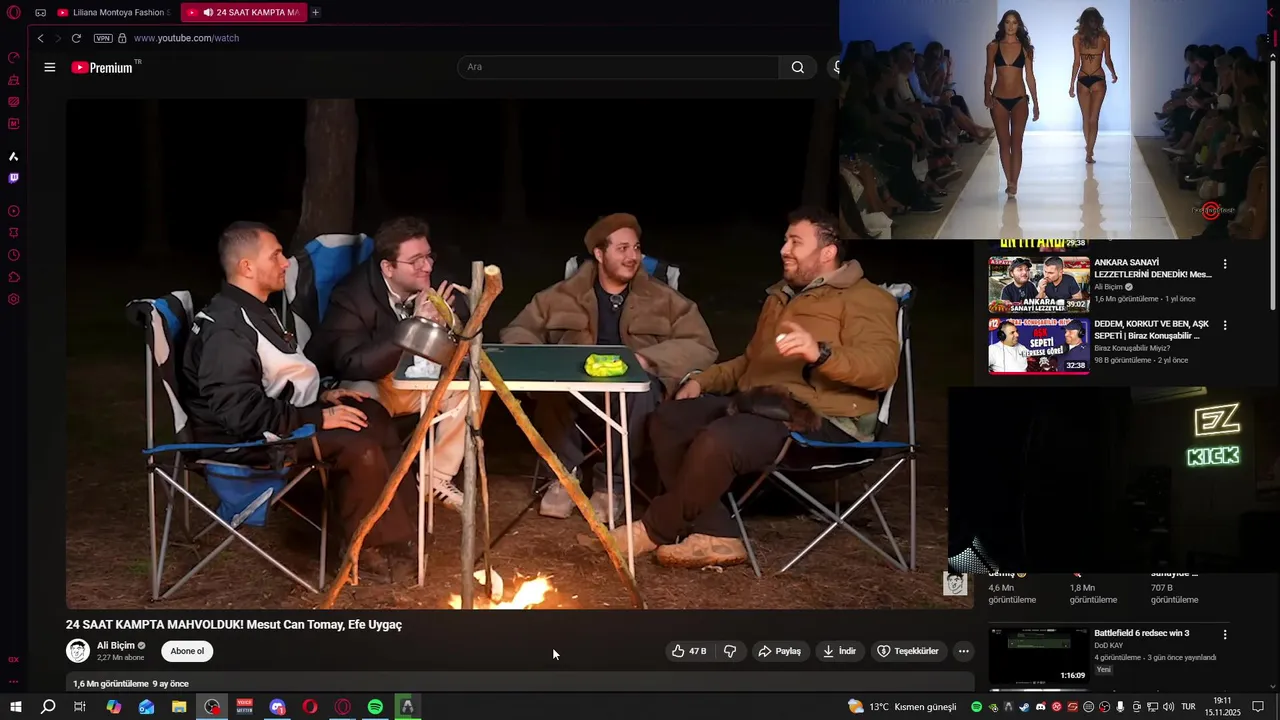Open Battlefield 6 redsec win 3 thumbnail
This screenshot has width=1280, height=720.
[x=1039, y=656]
